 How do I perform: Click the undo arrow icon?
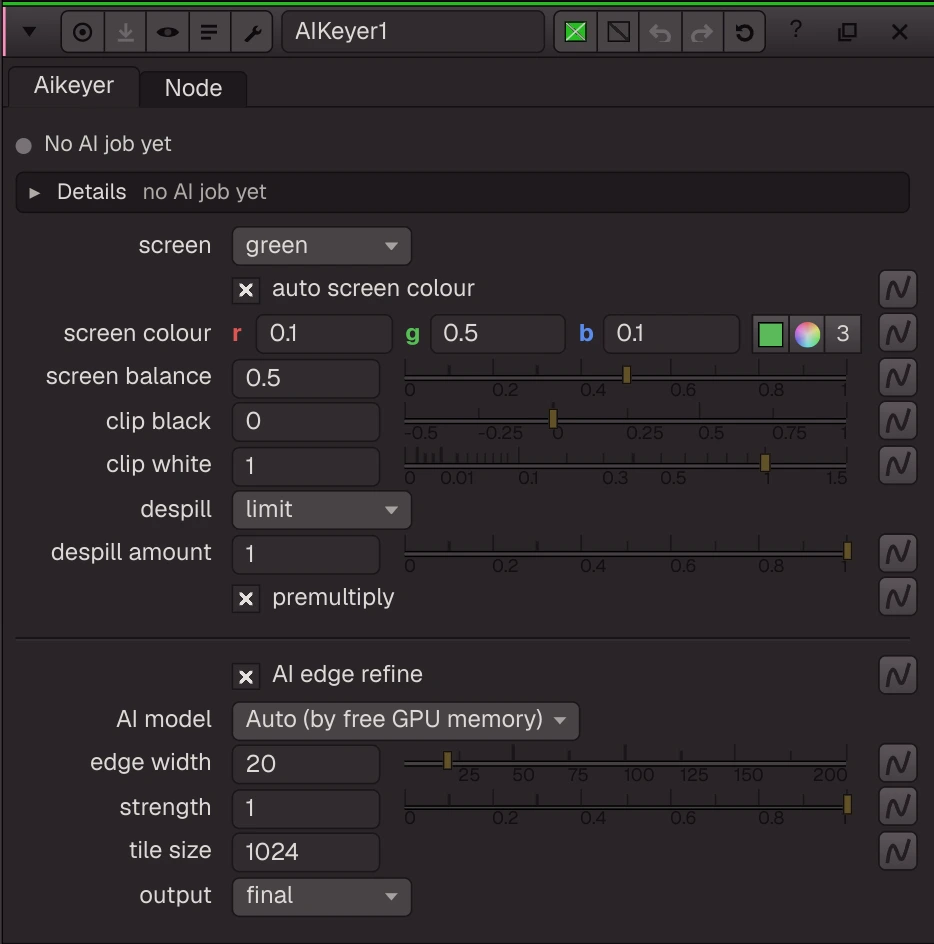(660, 32)
